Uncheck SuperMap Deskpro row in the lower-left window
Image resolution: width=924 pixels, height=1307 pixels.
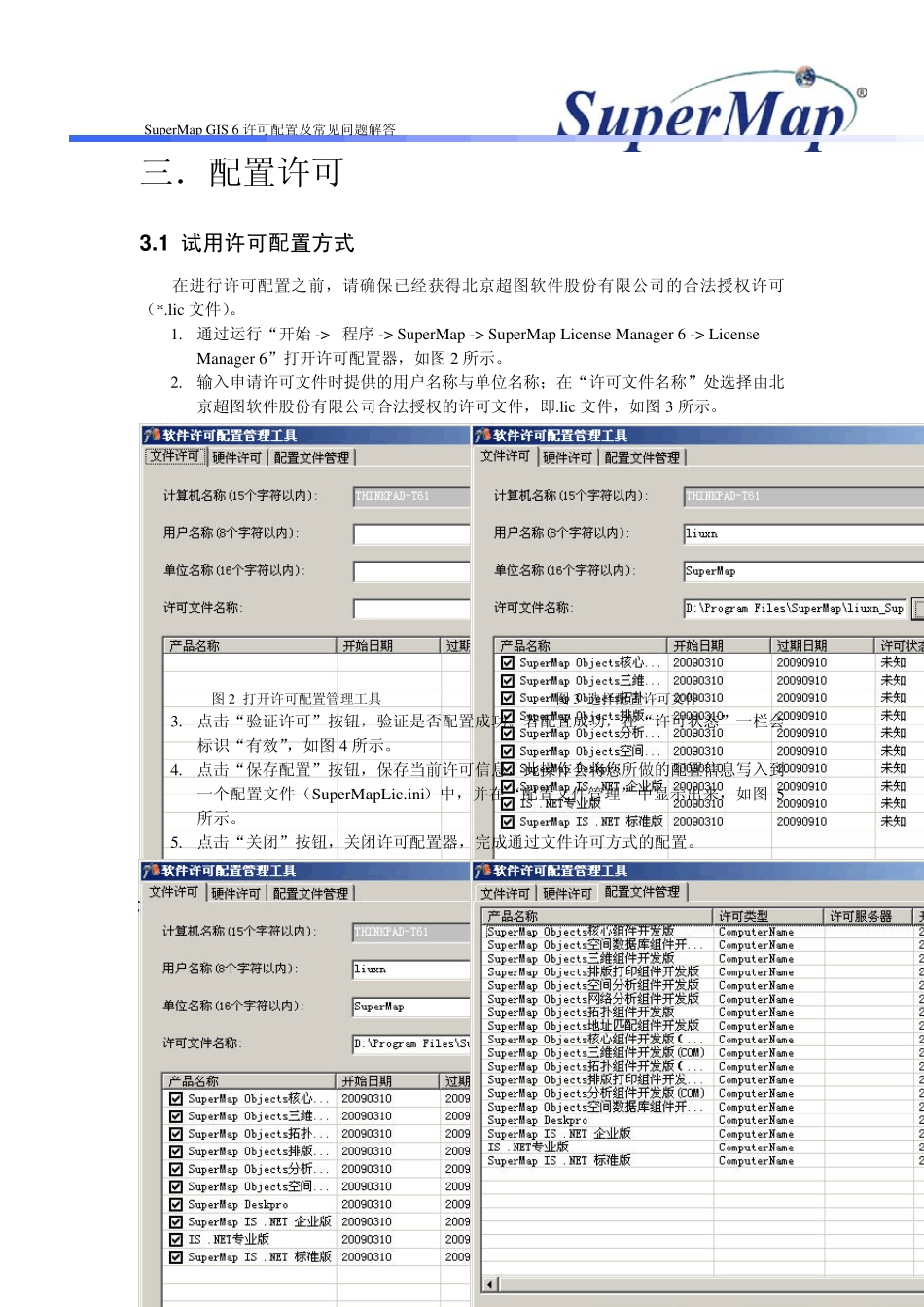(176, 1204)
